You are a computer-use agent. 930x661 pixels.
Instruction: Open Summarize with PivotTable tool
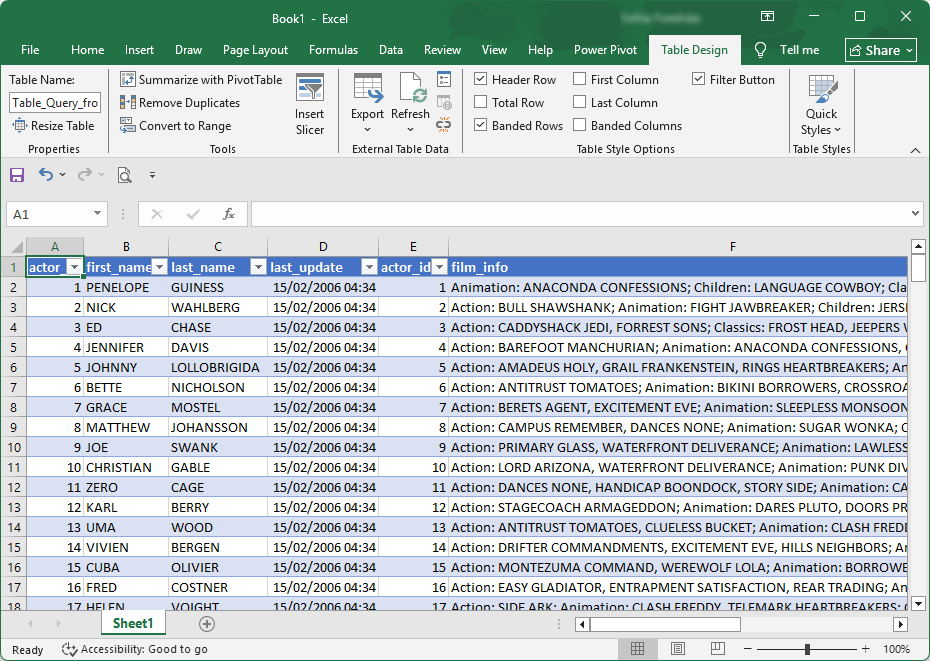point(201,79)
